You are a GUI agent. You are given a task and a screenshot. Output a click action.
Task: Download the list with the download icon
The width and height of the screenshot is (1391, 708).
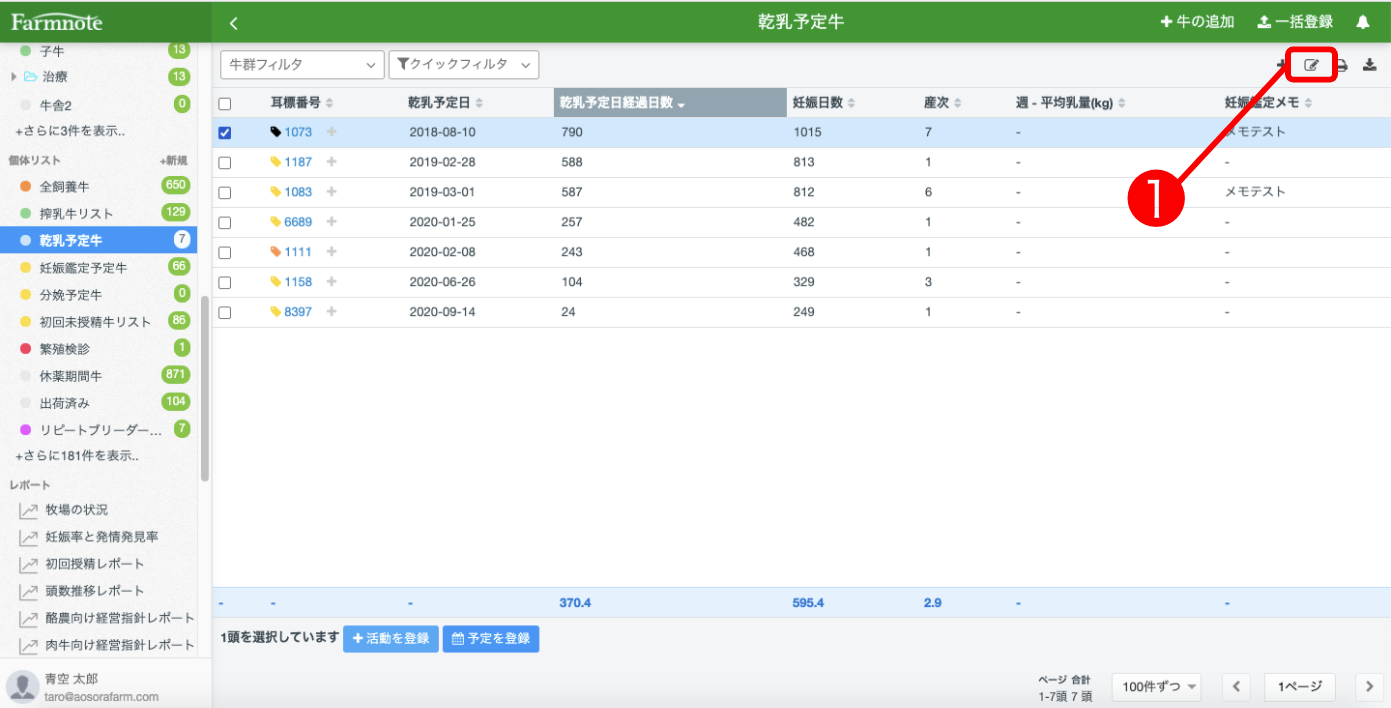[1369, 65]
